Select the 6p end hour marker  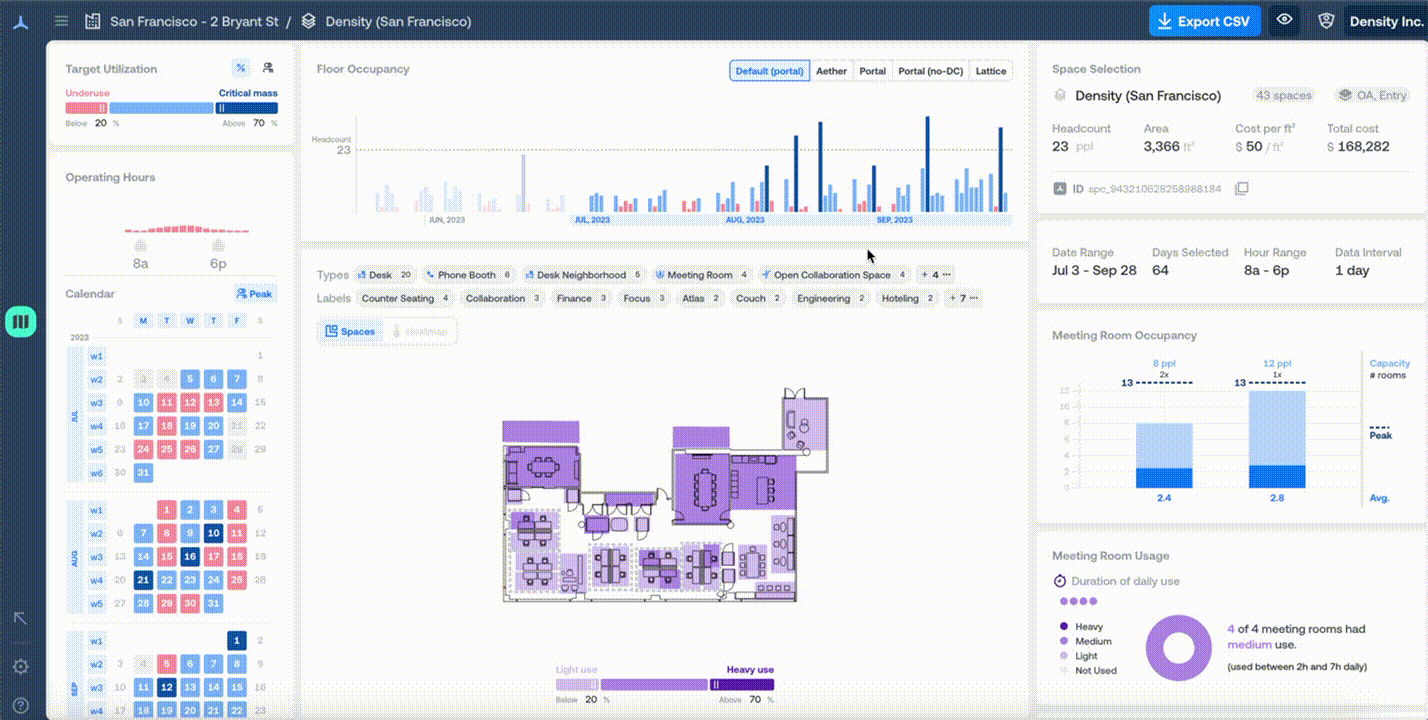218,254
